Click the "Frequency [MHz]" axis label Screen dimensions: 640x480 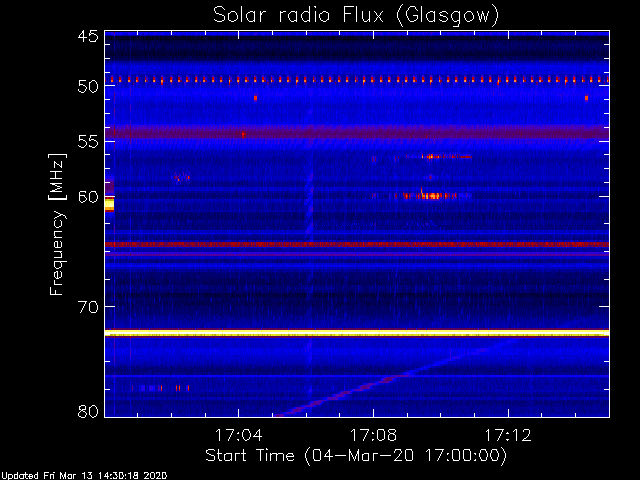[x=58, y=224]
